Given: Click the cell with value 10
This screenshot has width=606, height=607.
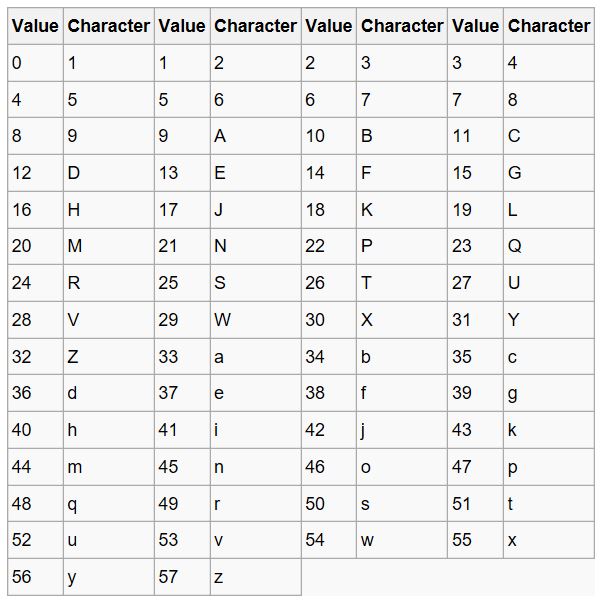Looking at the screenshot, I should [328, 136].
